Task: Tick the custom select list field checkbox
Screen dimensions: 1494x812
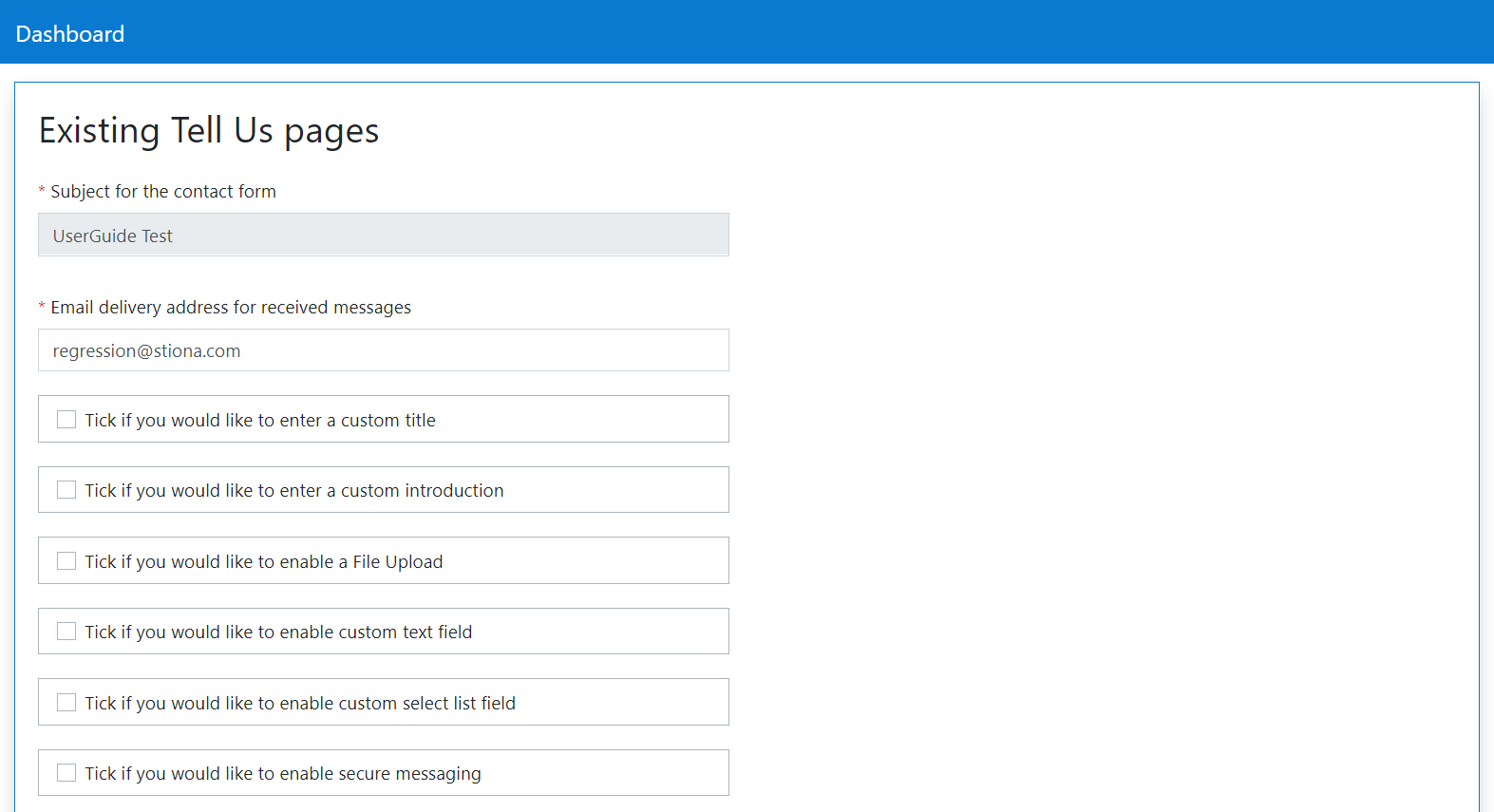Action: pos(66,703)
